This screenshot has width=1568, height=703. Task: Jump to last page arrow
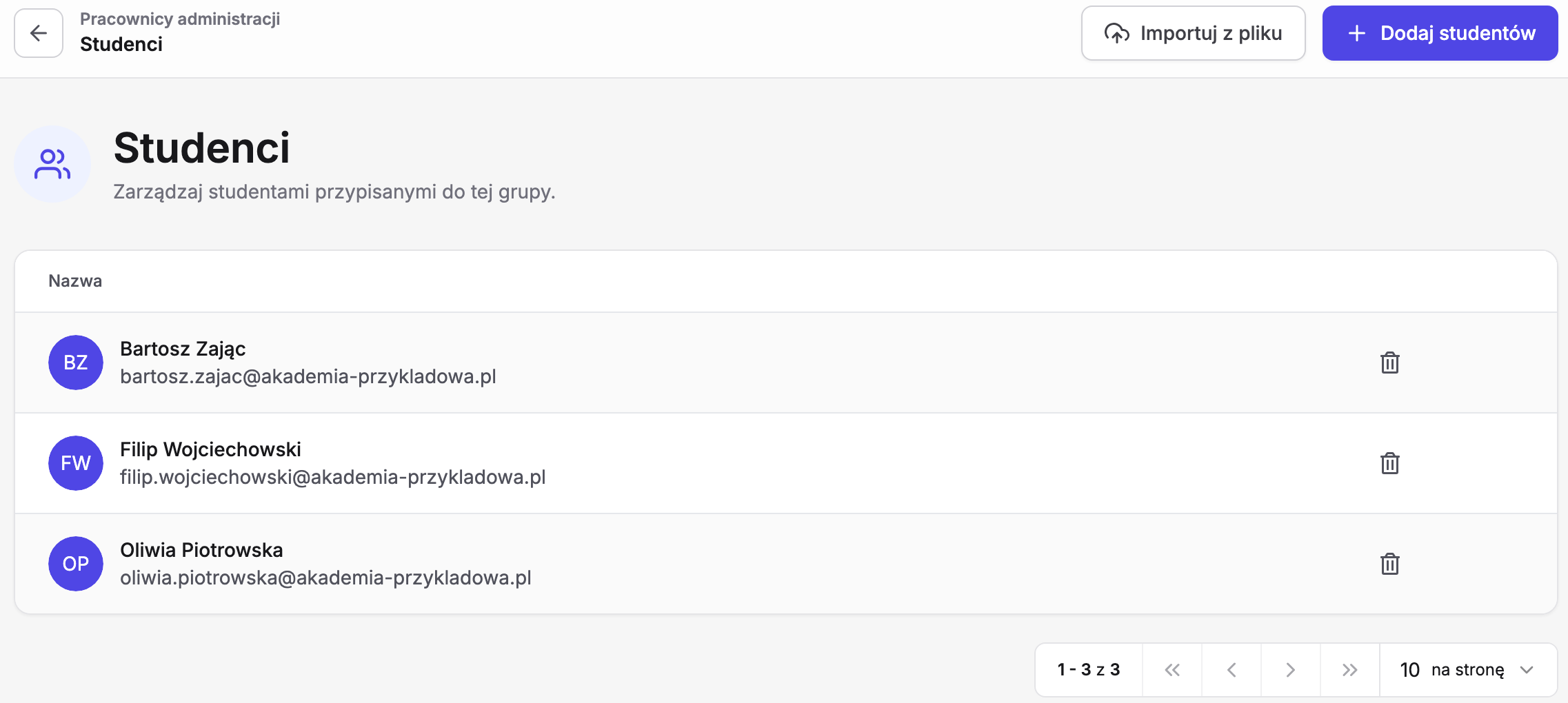click(x=1350, y=670)
